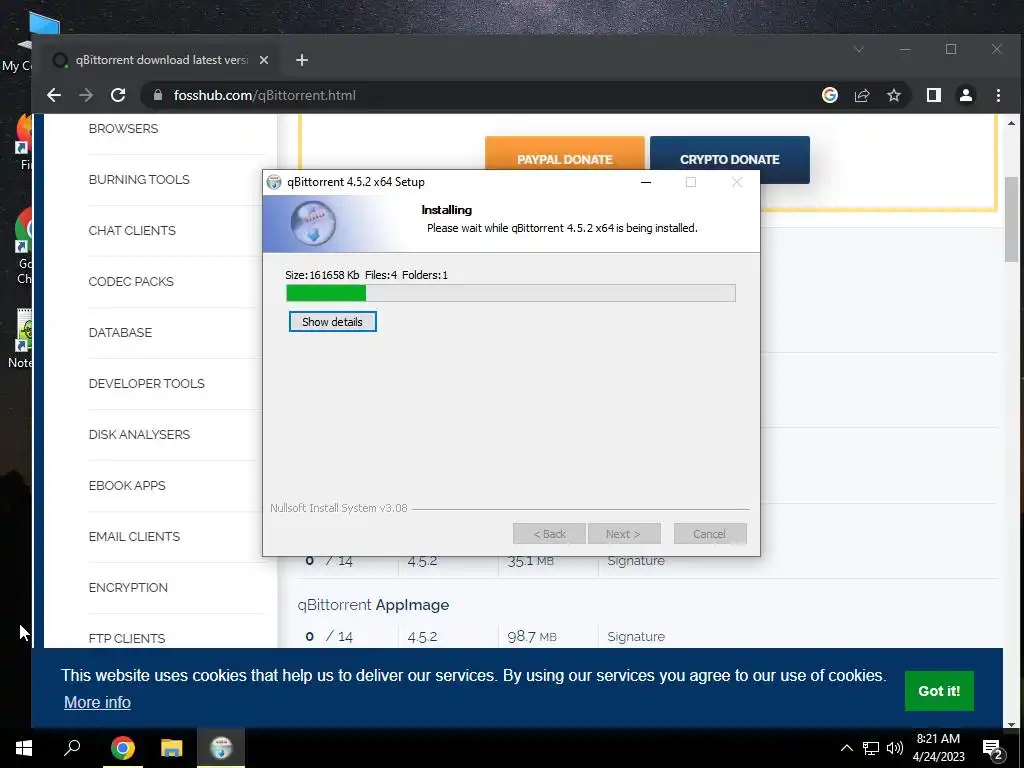Open notification center with 2 alerts
This screenshot has width=1024, height=768.
993,748
